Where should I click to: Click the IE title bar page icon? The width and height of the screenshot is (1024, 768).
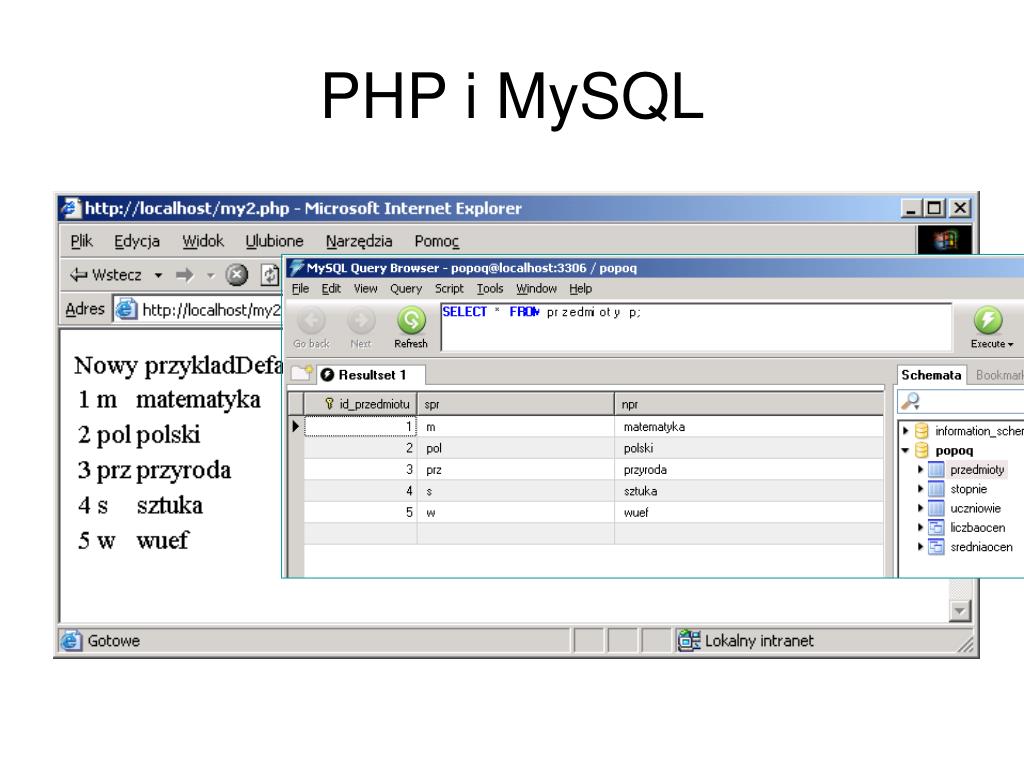71,208
